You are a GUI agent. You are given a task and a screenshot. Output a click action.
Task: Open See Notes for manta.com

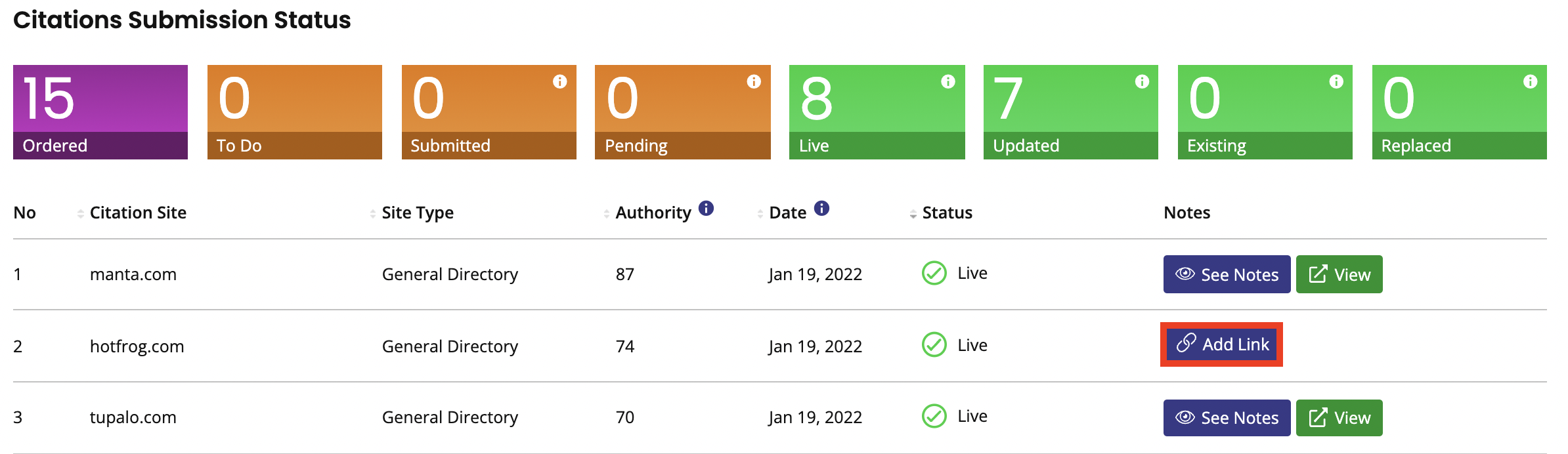click(1227, 274)
